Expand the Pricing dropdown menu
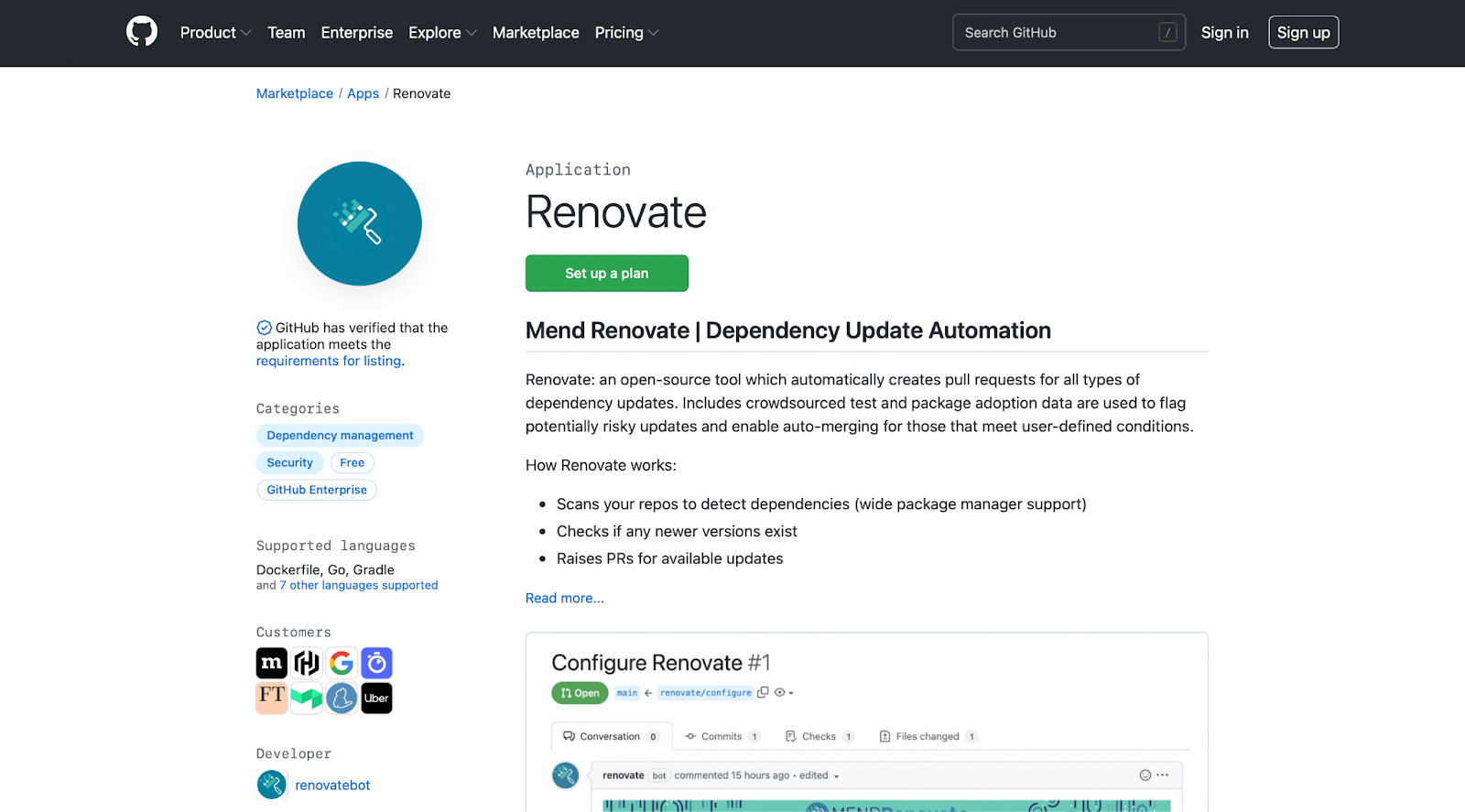This screenshot has height=812, width=1465. (x=626, y=33)
